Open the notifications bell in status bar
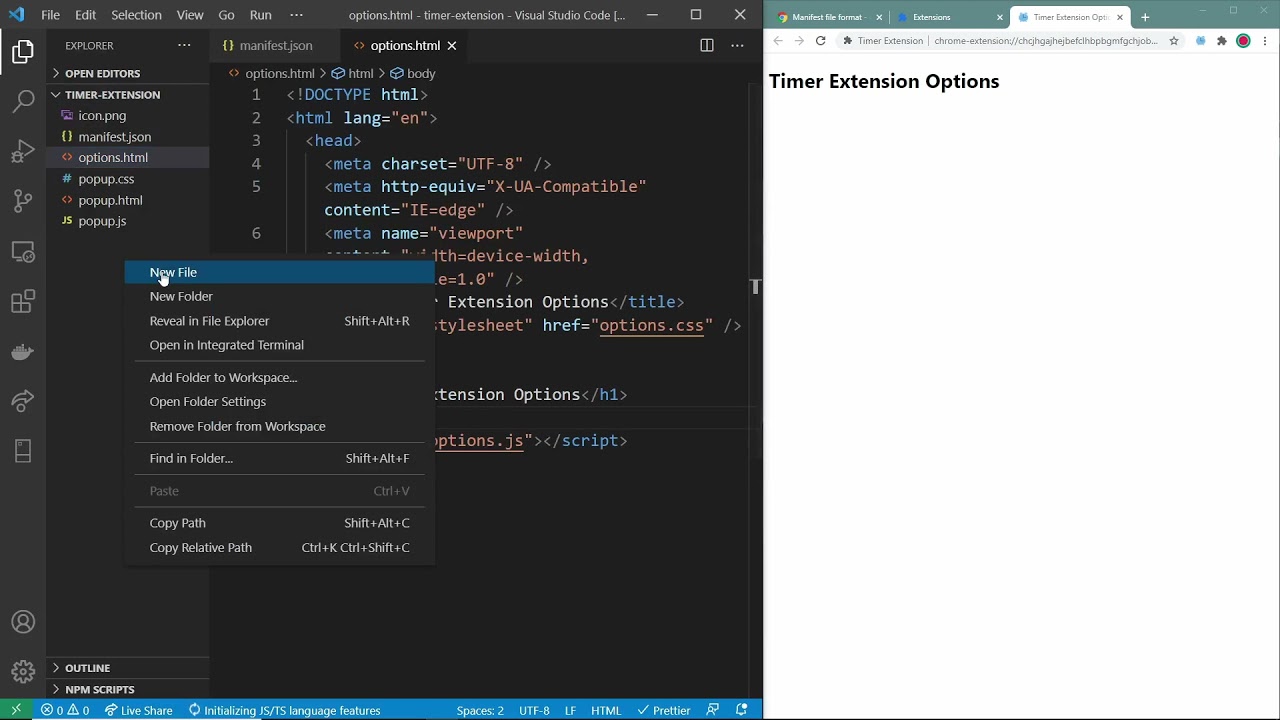 point(742,710)
